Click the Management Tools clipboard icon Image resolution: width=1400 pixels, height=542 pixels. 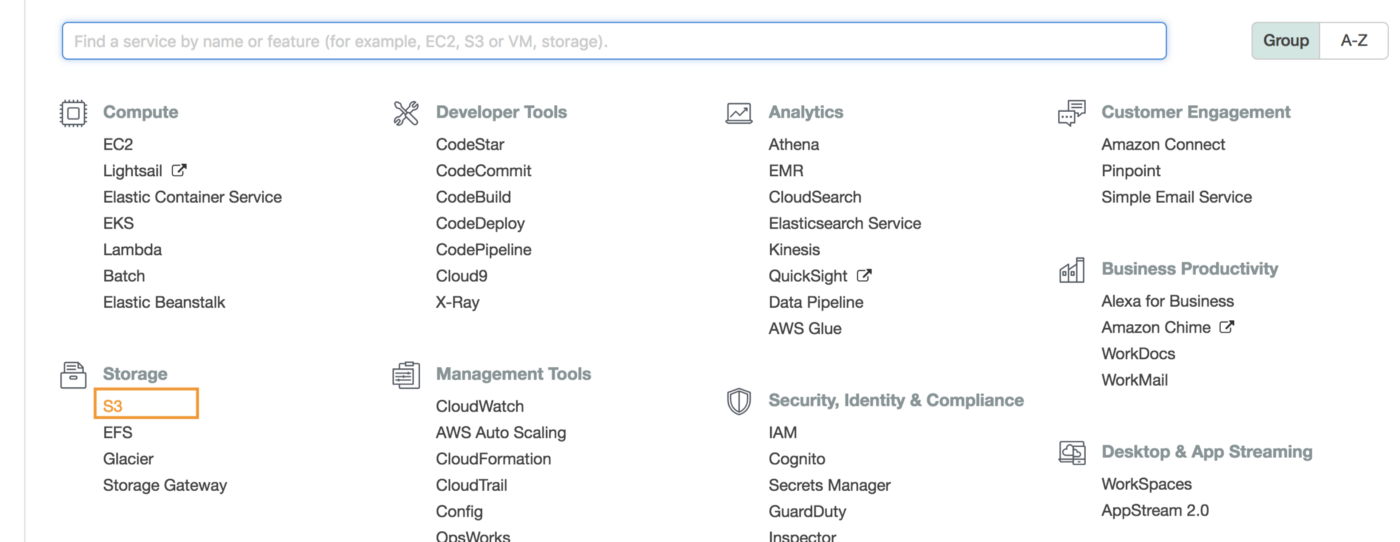click(x=406, y=374)
